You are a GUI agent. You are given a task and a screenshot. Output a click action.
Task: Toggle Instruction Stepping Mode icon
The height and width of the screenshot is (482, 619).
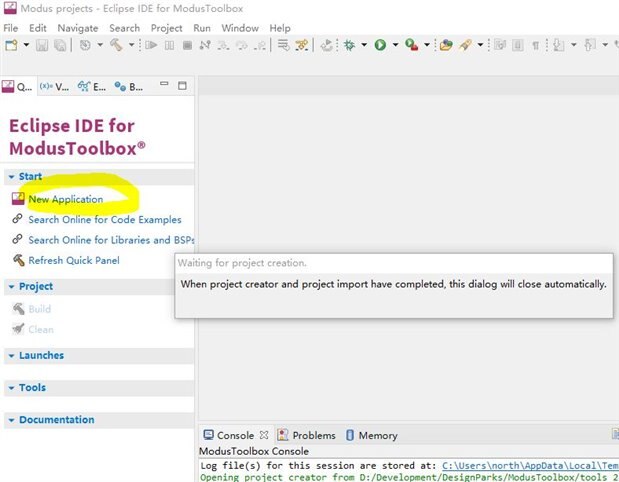coord(302,45)
